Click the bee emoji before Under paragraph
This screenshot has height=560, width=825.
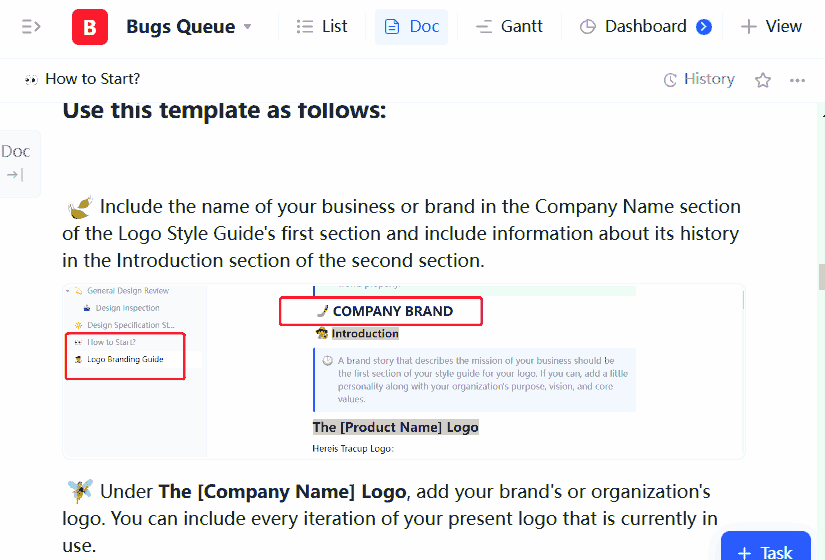[80, 491]
